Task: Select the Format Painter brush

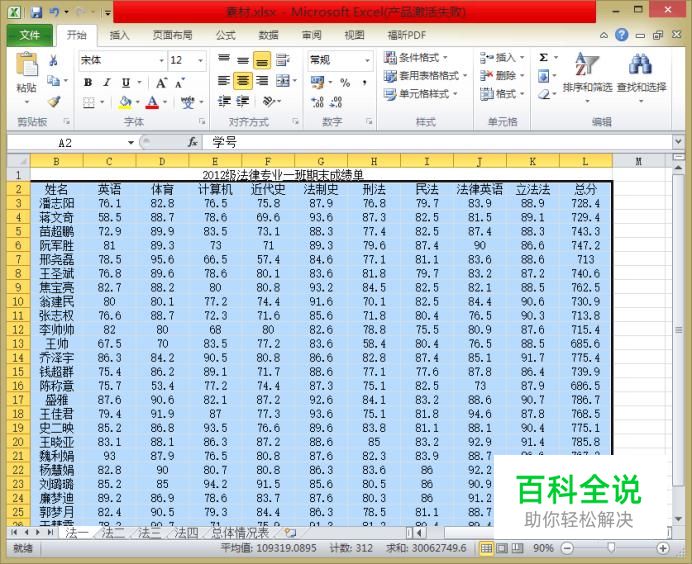Action: tap(54, 102)
